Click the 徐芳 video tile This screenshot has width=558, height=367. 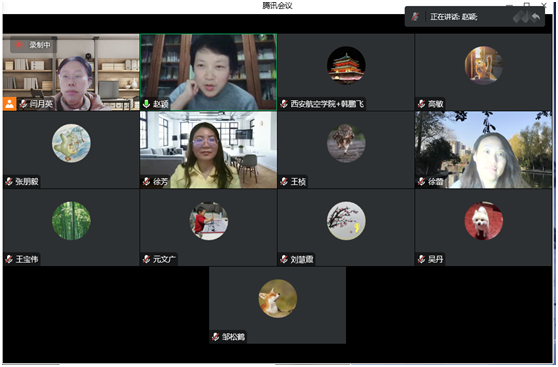point(208,150)
